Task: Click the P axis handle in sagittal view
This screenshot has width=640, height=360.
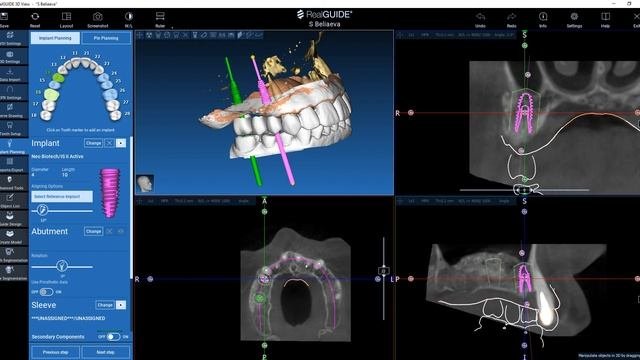Action: click(x=411, y=279)
